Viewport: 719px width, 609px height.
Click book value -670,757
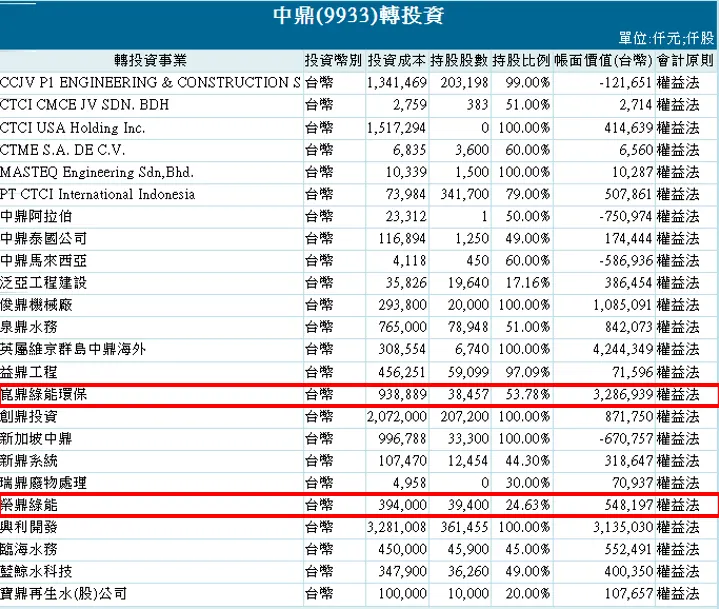(625, 439)
